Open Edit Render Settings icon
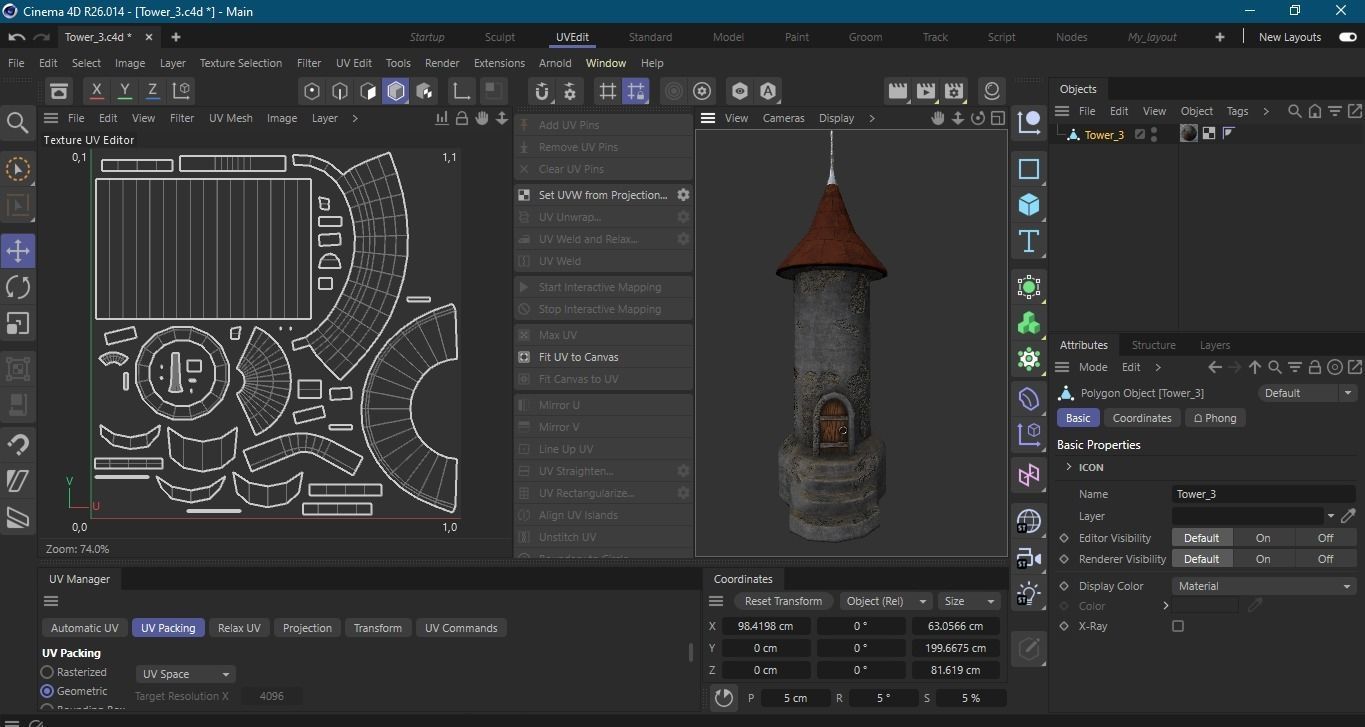The image size is (1365, 727). [x=954, y=91]
